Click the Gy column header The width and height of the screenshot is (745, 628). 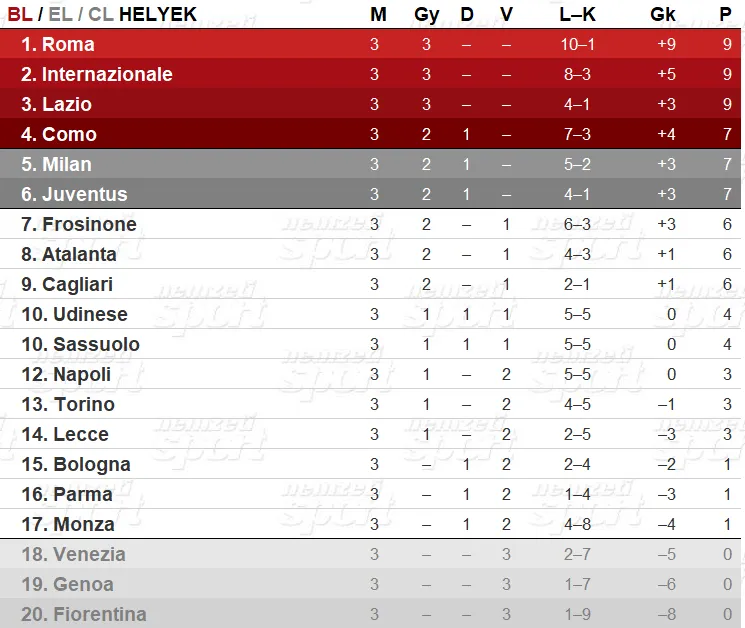426,15
